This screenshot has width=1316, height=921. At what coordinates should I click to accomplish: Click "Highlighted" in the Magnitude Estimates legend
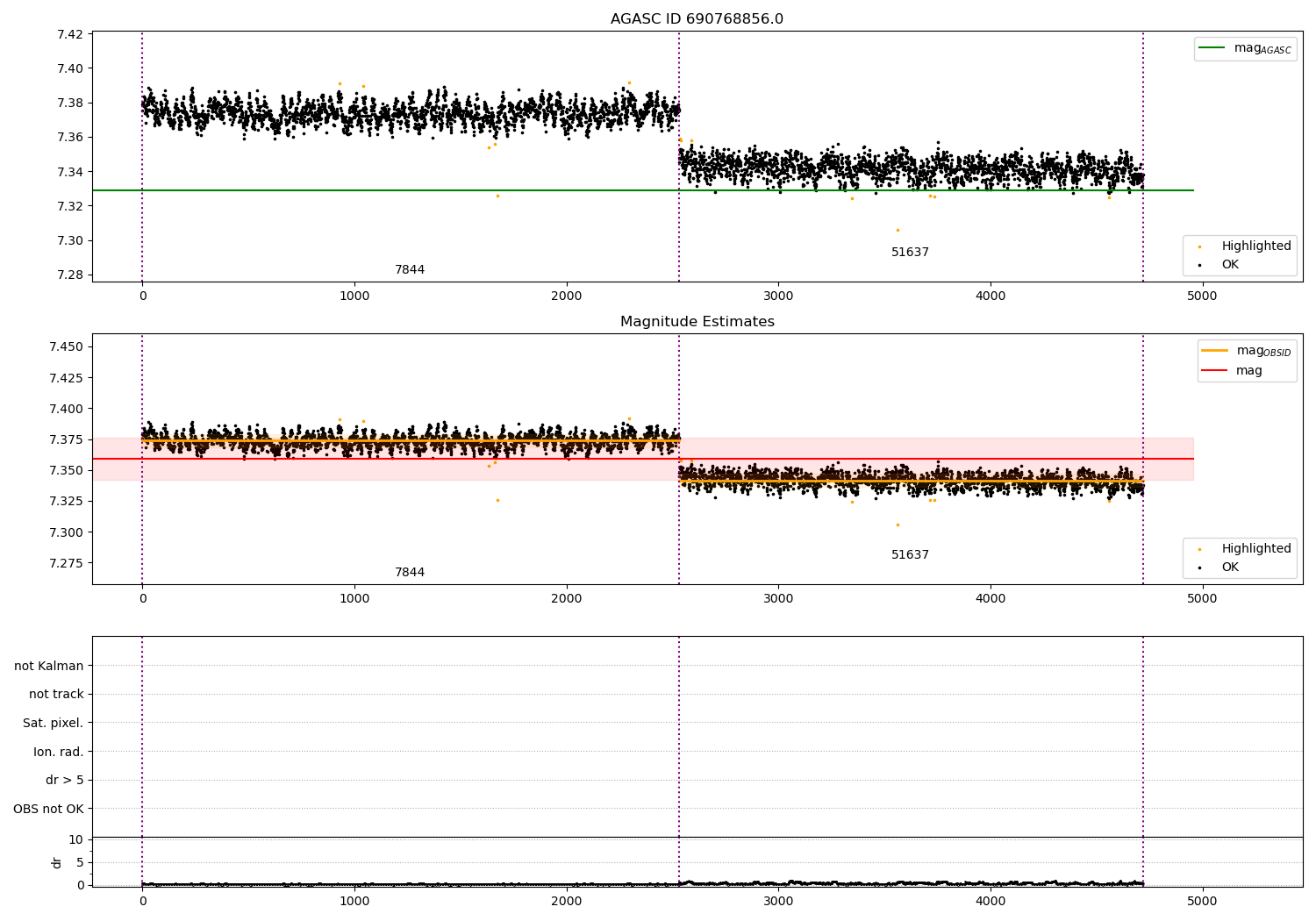(x=1256, y=549)
